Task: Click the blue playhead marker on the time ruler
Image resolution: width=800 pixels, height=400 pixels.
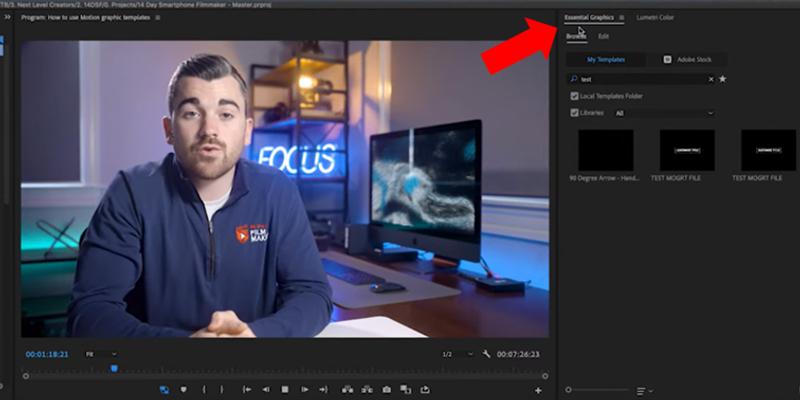Action: tap(114, 368)
